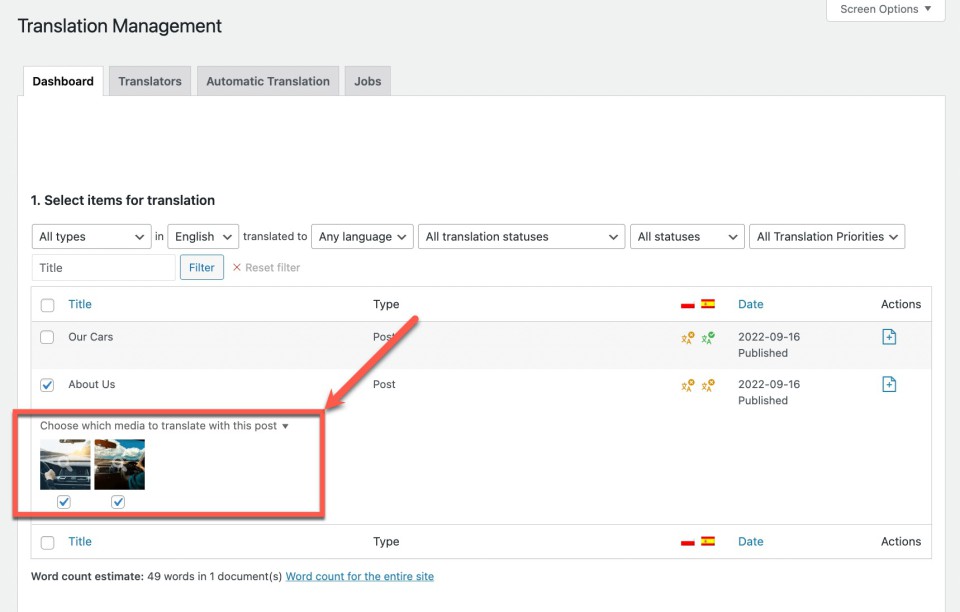Expand the All Translation Priorities dropdown
Viewport: 960px width, 612px height.
pyautogui.click(x=826, y=237)
